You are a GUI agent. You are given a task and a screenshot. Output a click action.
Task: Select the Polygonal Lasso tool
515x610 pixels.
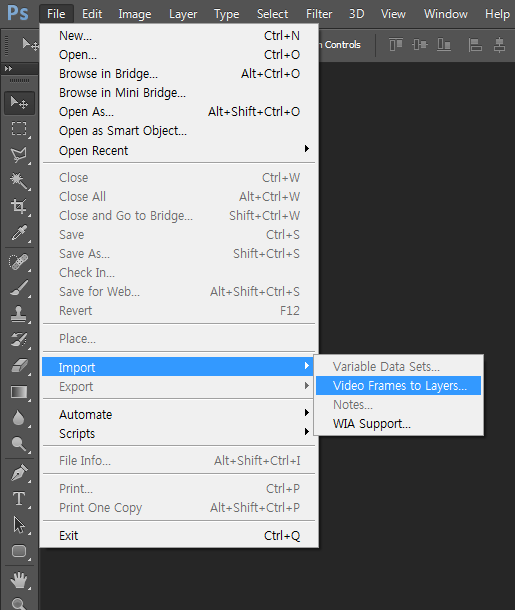point(19,155)
